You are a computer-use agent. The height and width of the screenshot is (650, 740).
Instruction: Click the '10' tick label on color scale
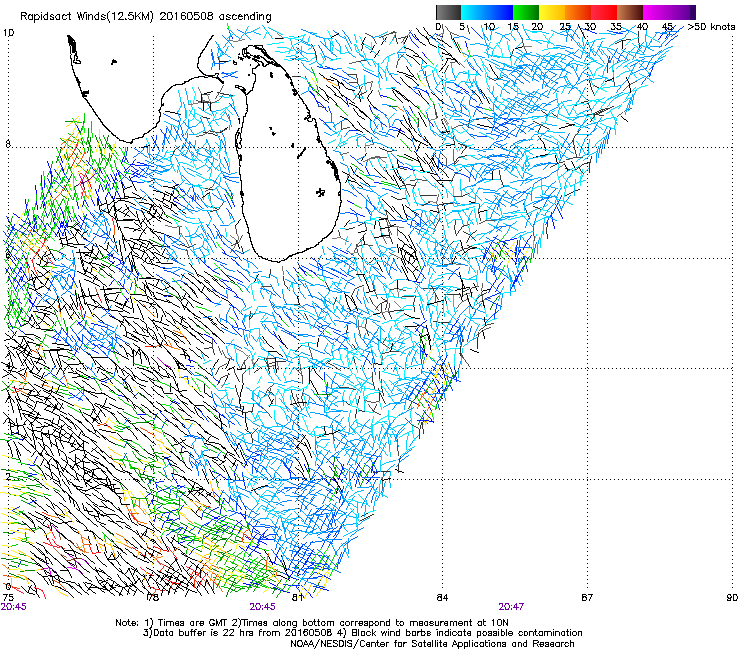(488, 27)
